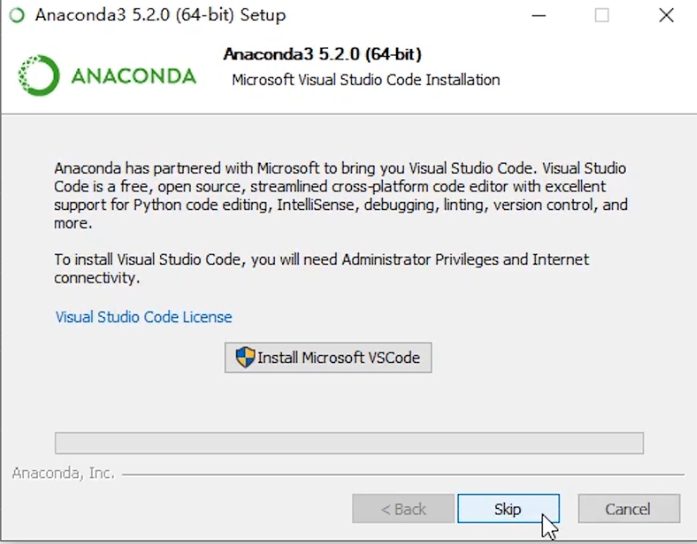This screenshot has width=697, height=544.
Task: Open the Visual Studio Code License link
Action: (144, 317)
